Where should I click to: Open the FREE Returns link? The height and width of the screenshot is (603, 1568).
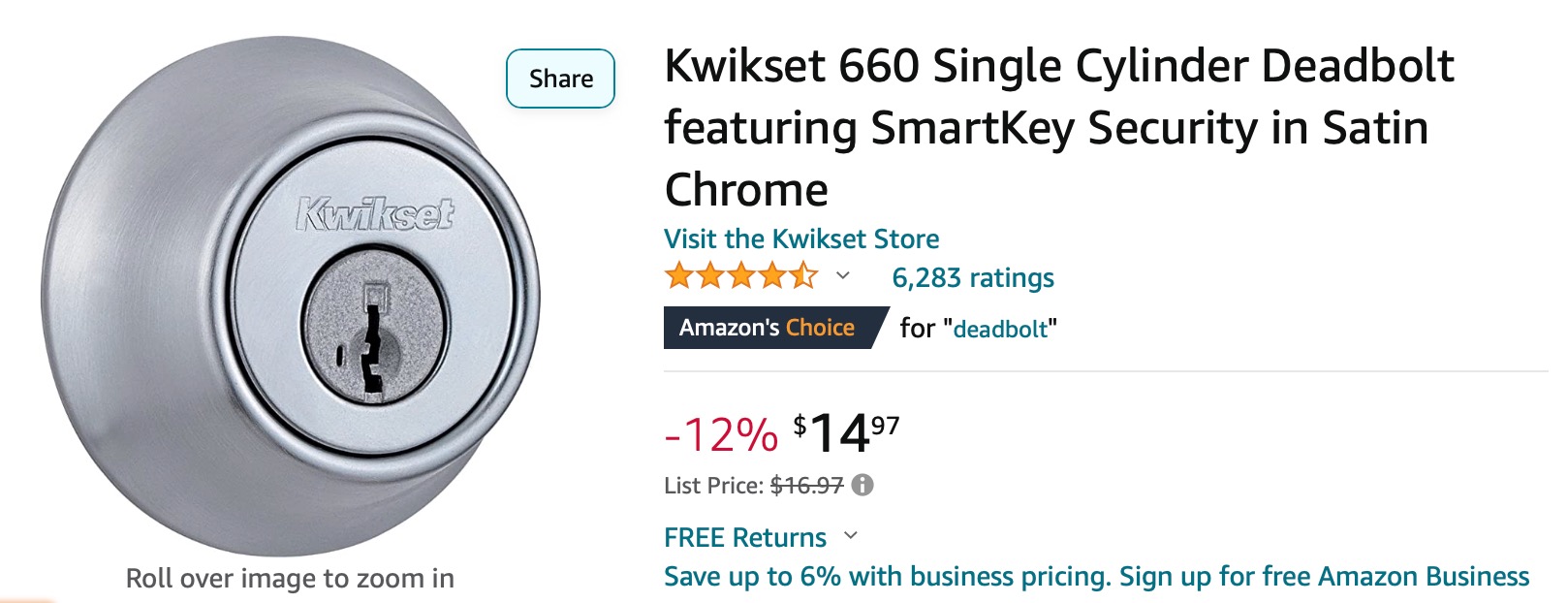click(x=745, y=537)
